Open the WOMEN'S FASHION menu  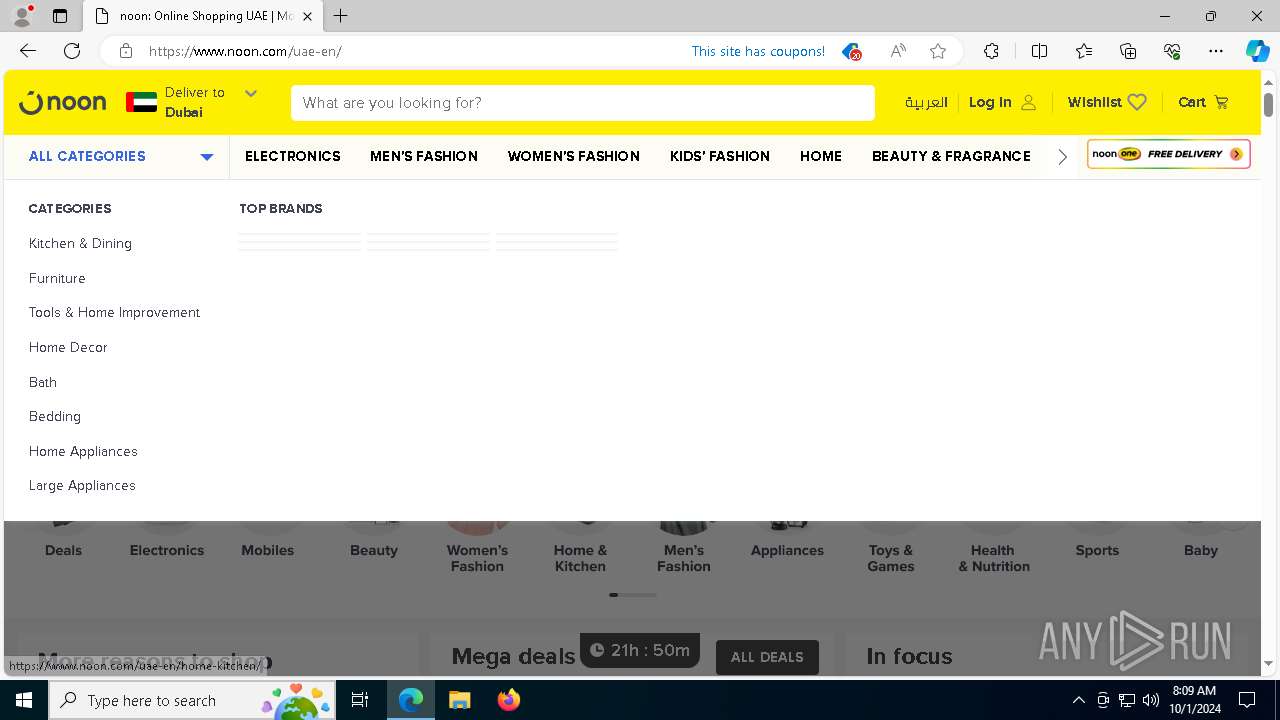[x=574, y=156]
